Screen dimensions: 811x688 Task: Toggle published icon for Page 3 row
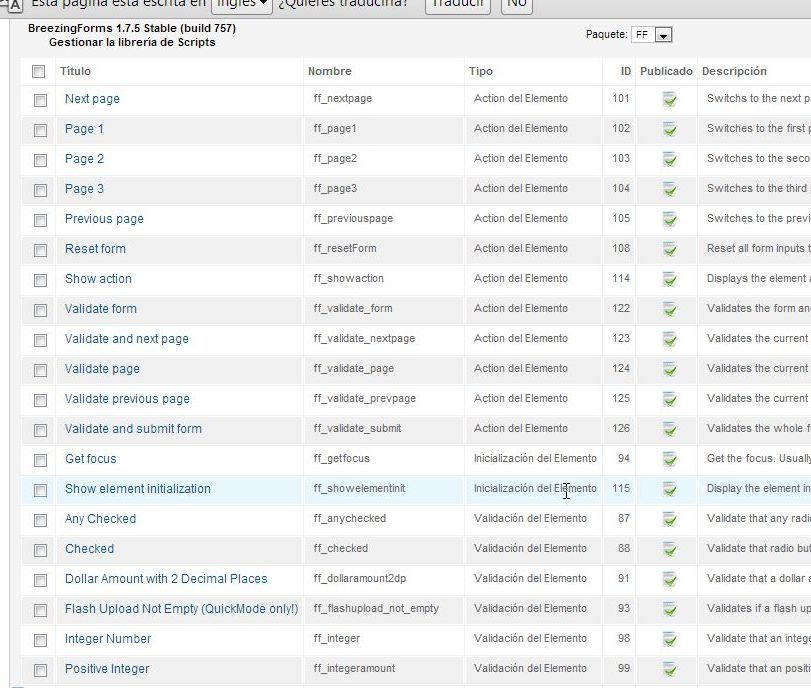(669, 189)
